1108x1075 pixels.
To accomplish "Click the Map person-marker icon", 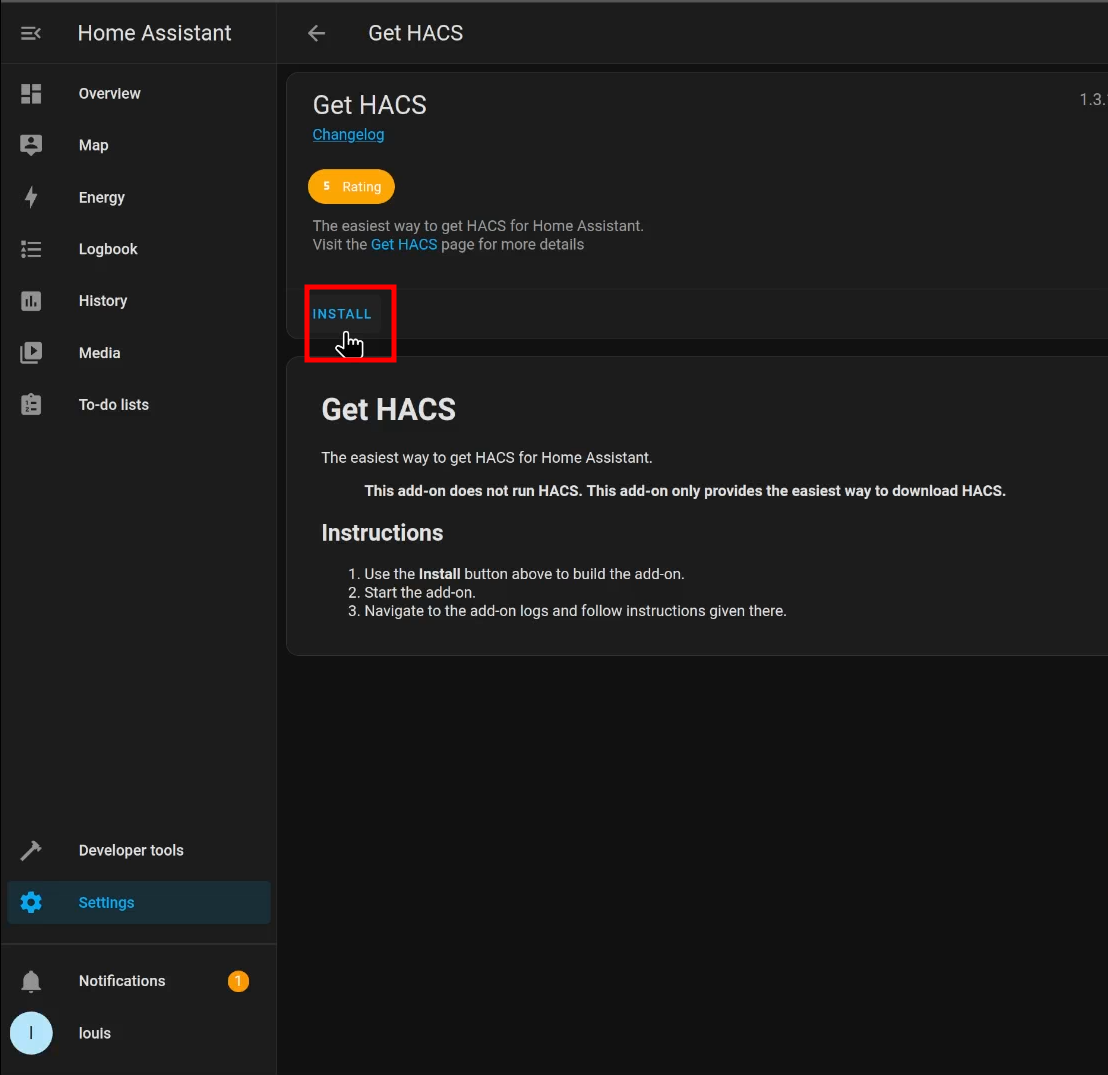I will pos(31,145).
